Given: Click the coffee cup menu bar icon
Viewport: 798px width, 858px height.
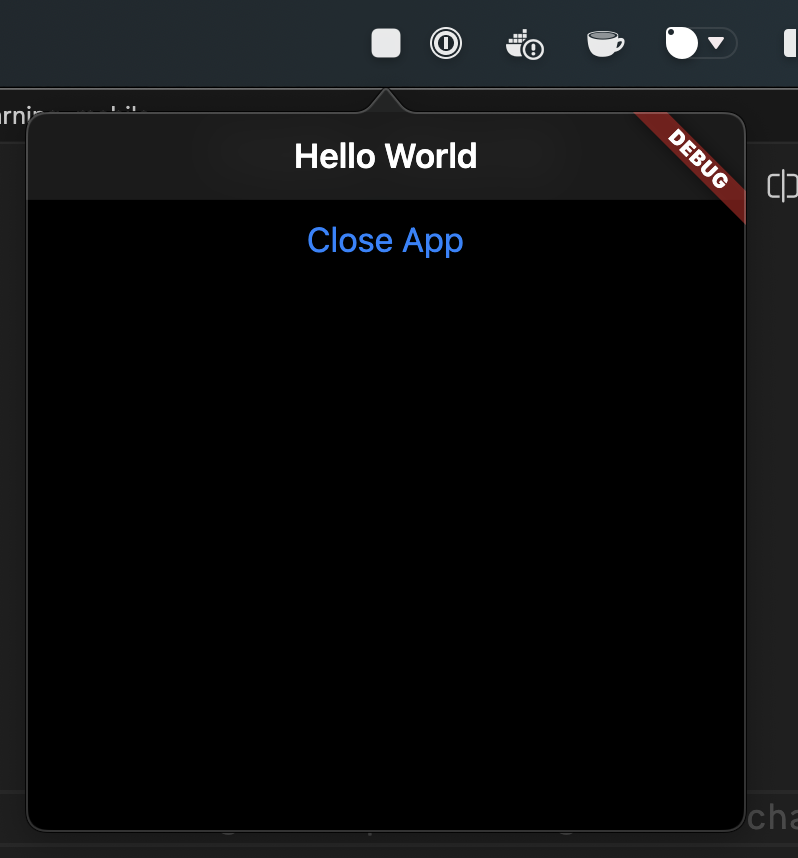Looking at the screenshot, I should pos(605,43).
